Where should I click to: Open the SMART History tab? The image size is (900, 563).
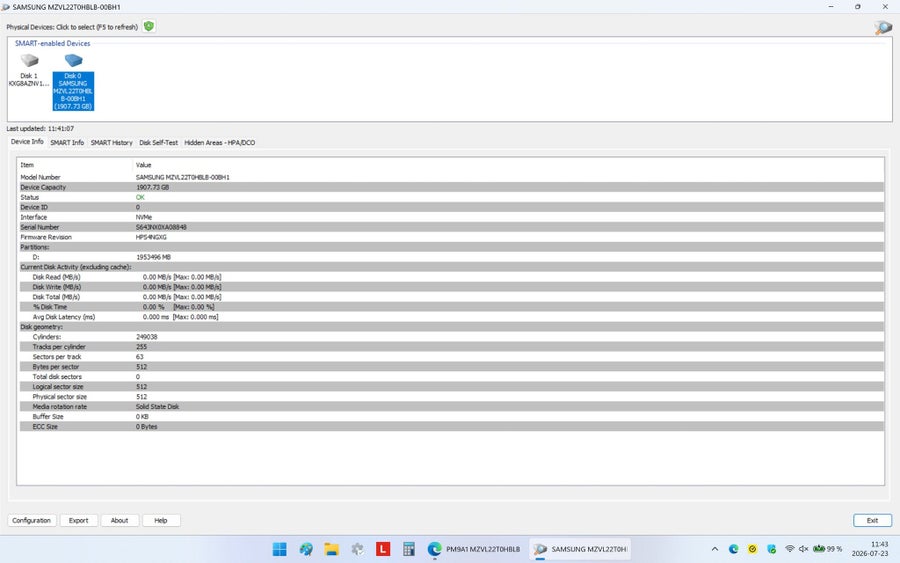tap(111, 142)
